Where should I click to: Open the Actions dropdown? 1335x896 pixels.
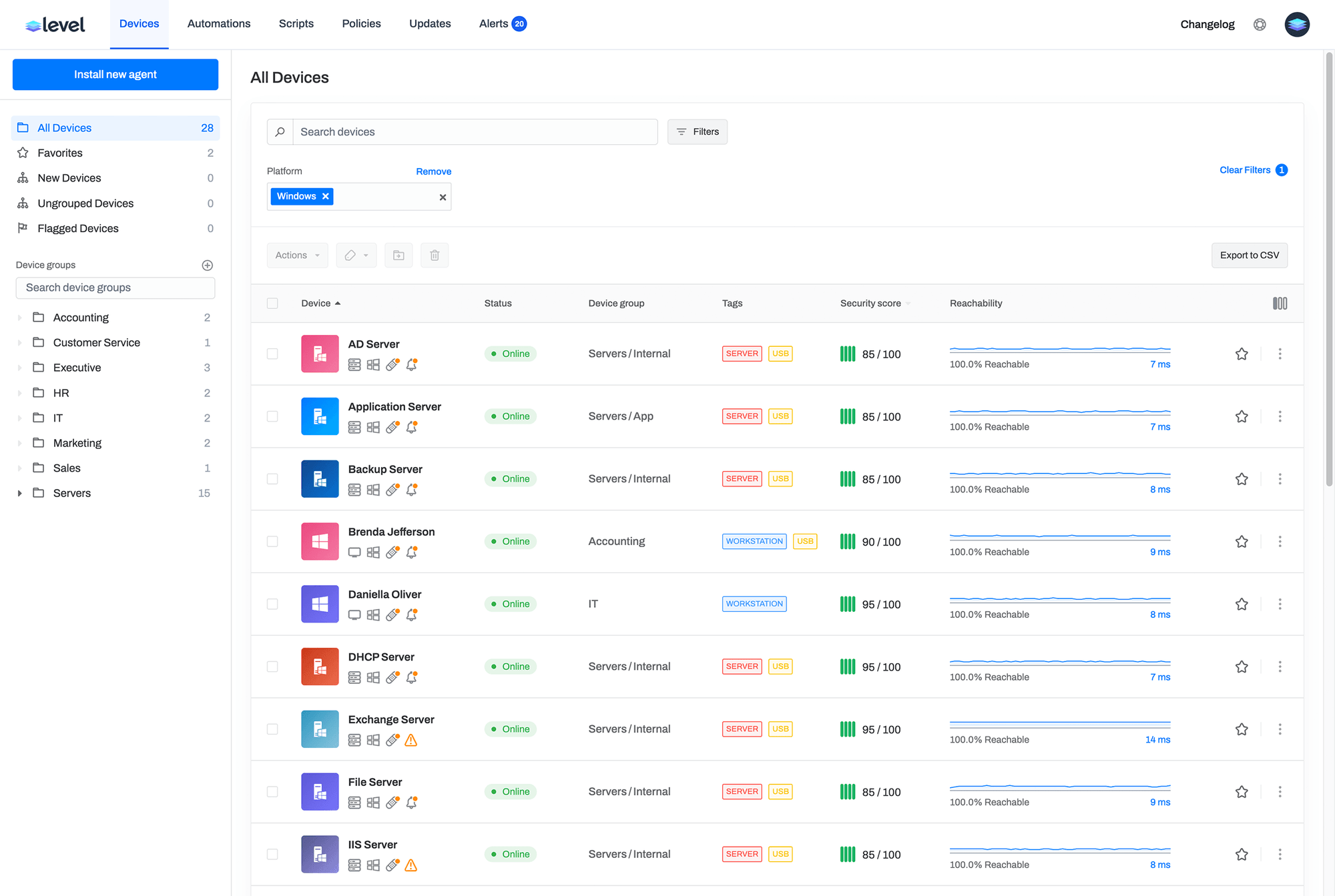coord(297,256)
